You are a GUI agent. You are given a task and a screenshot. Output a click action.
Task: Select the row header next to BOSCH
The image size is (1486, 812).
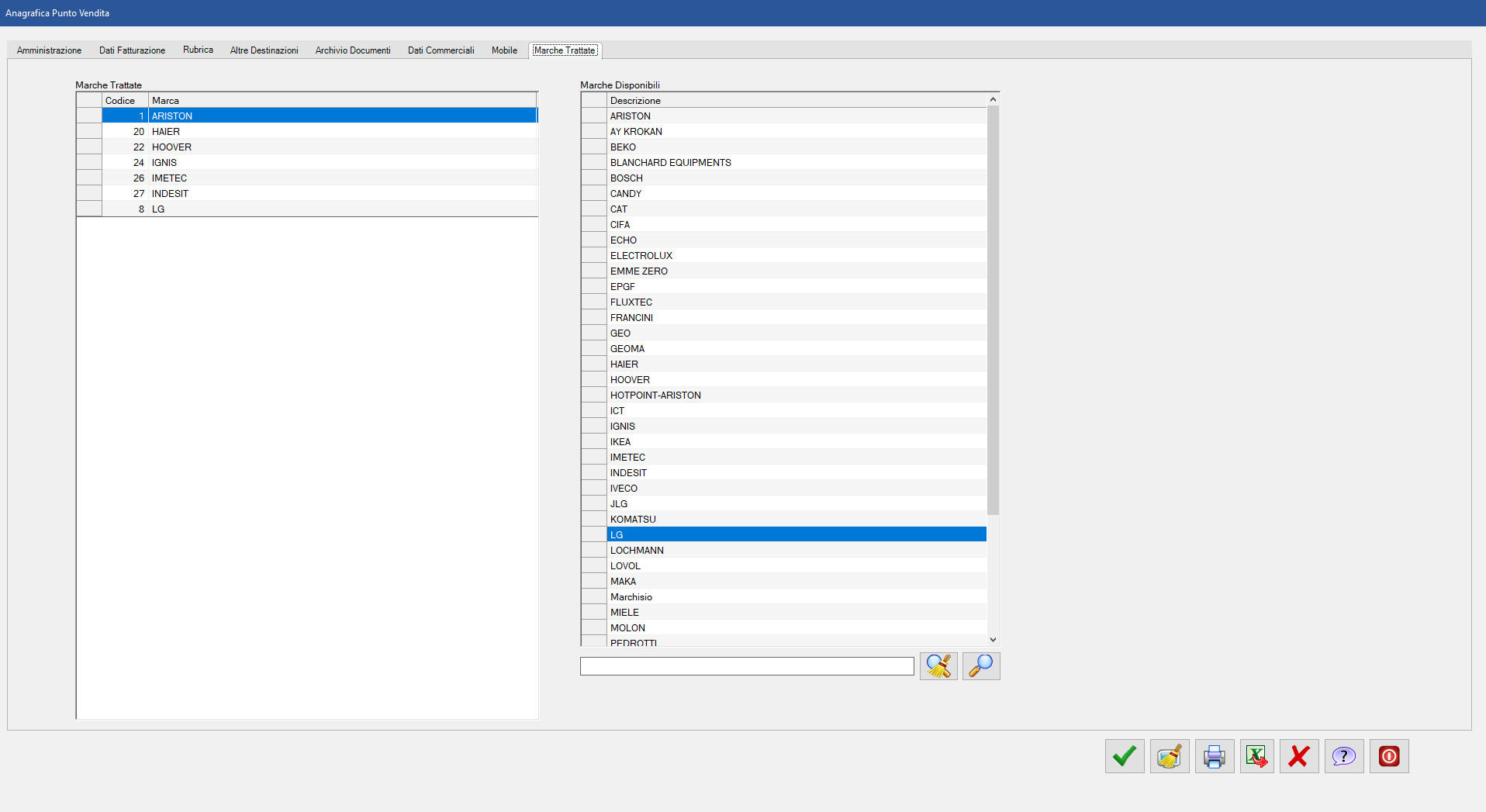594,178
